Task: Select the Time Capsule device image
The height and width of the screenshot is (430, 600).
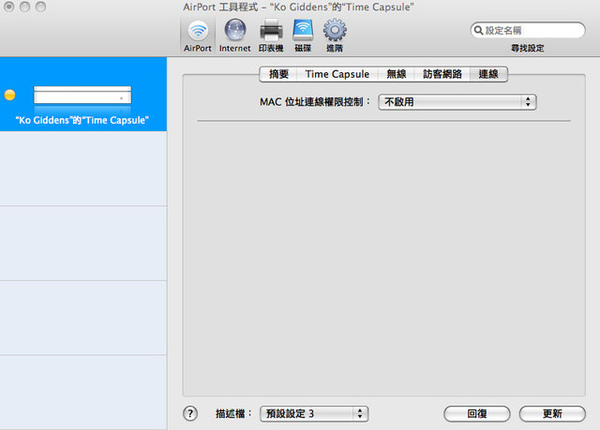Action: [x=82, y=95]
